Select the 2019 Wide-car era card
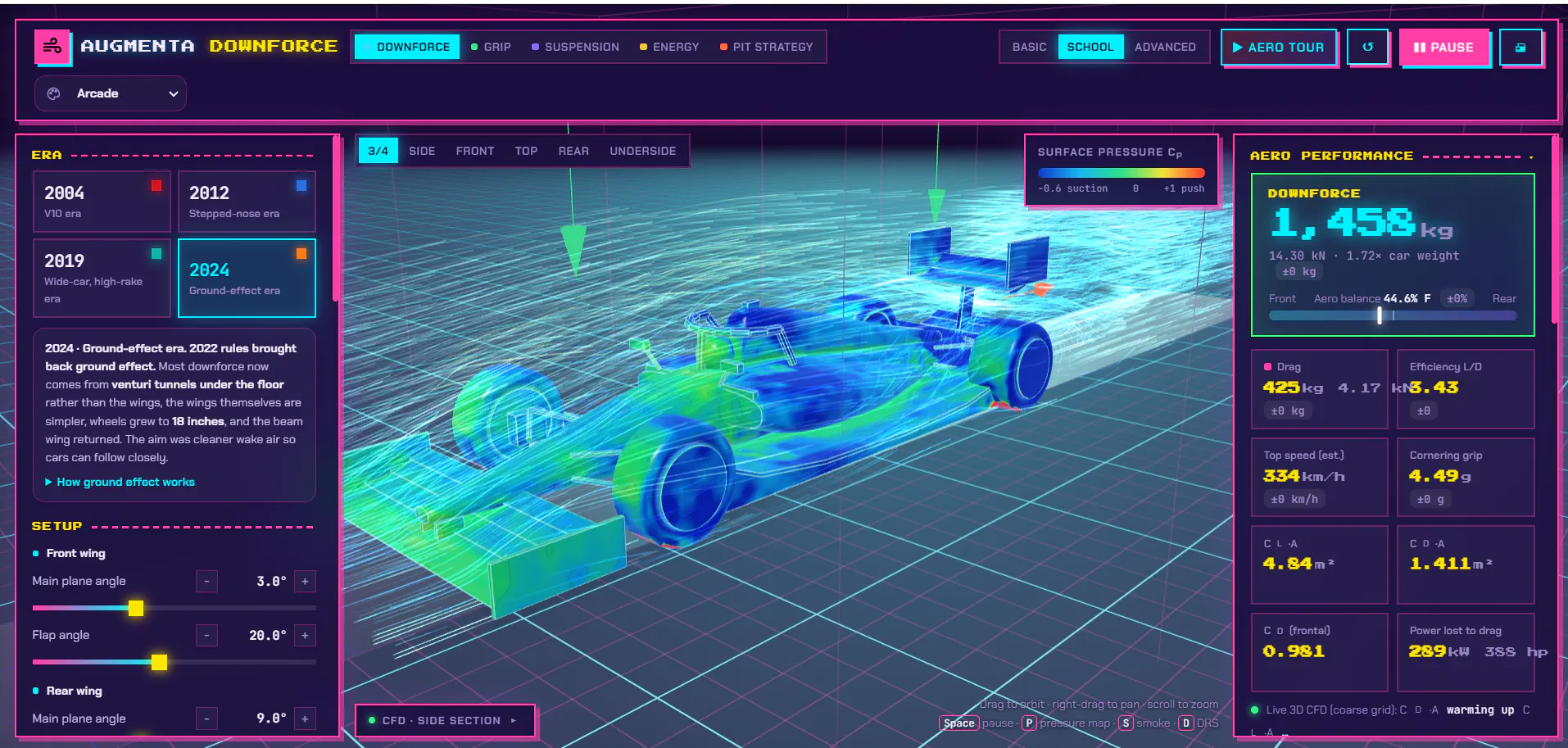Screen dimensions: 1568x748 (102, 278)
